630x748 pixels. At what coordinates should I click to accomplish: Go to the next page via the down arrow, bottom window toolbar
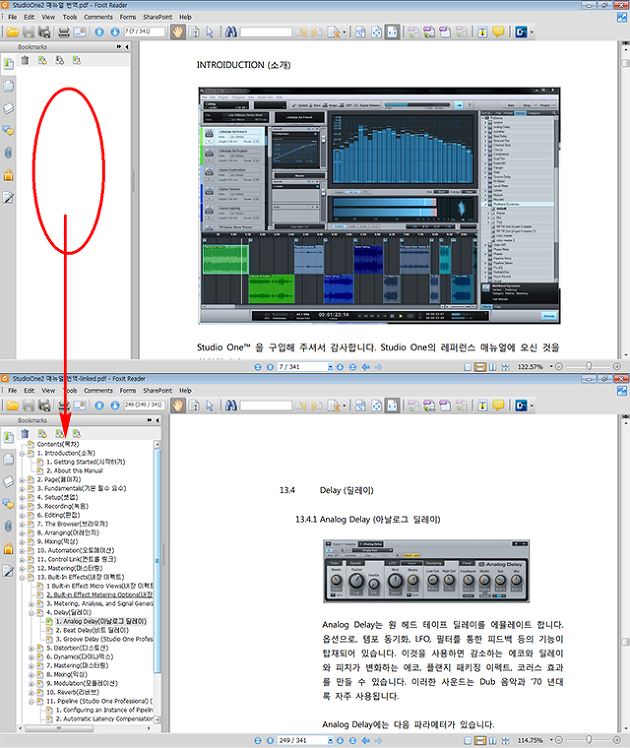tap(114, 405)
